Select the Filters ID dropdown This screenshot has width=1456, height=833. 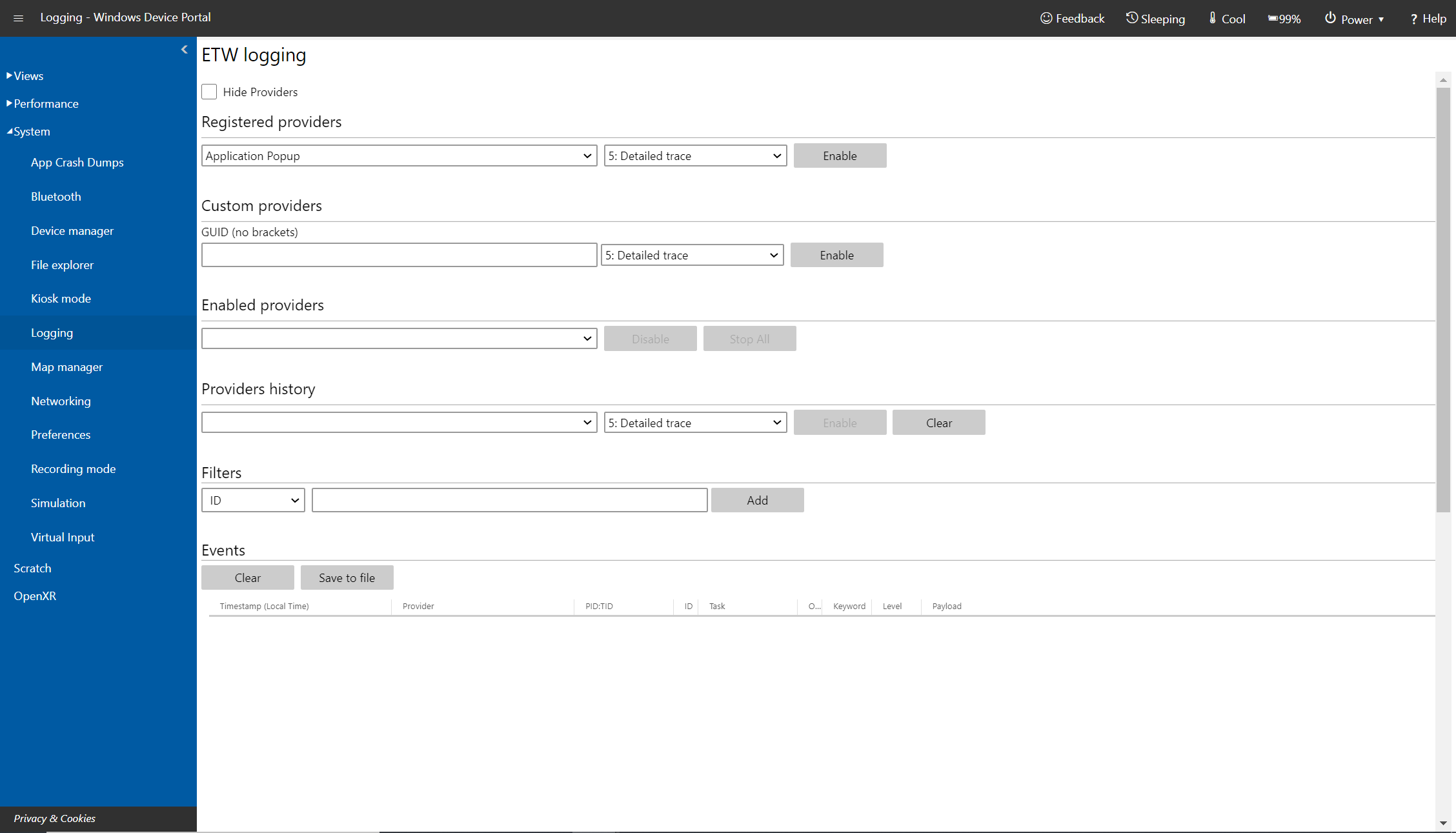[252, 500]
